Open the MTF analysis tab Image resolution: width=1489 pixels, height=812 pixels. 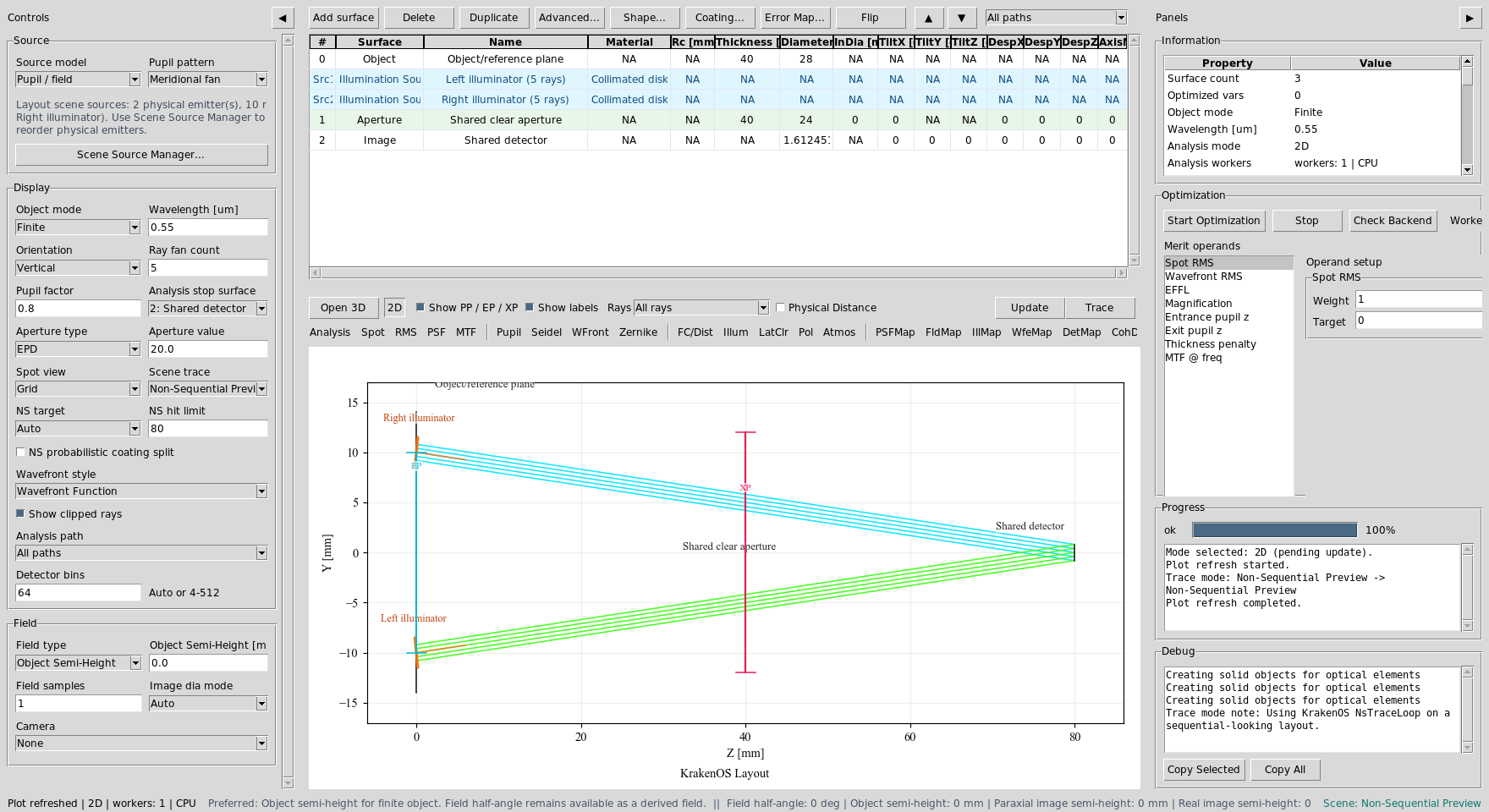pos(466,332)
